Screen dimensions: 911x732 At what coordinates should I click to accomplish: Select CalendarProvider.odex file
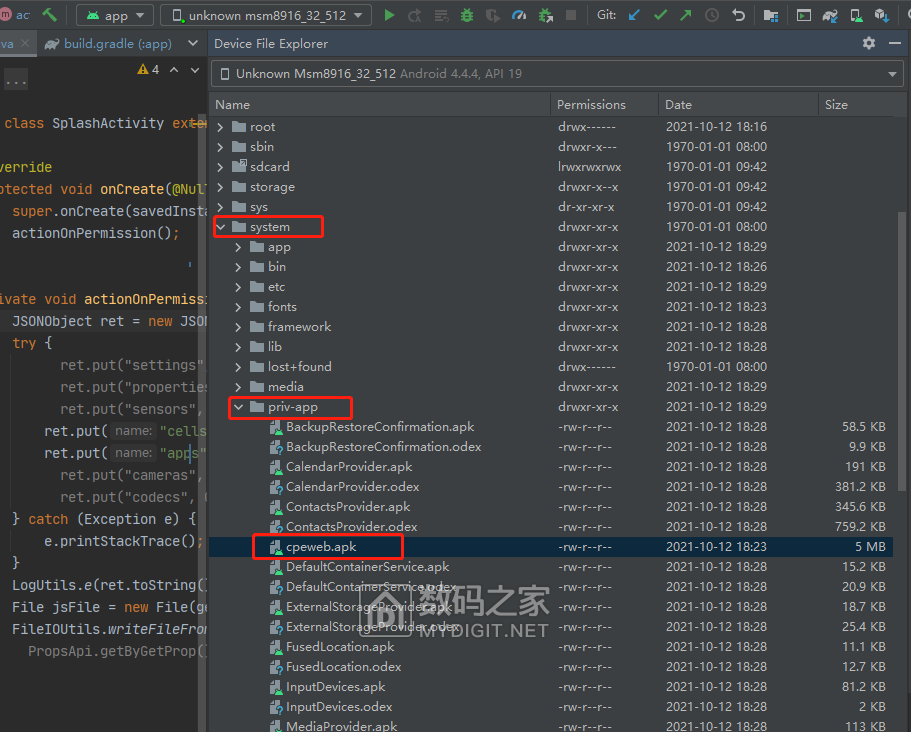coord(551,487)
